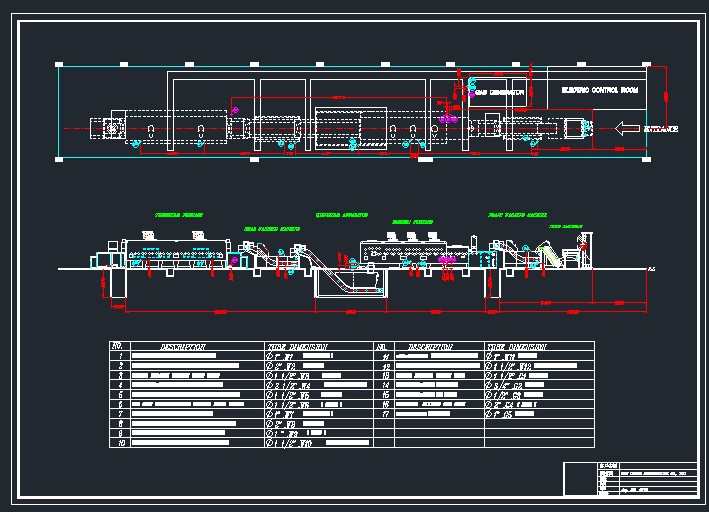The image size is (709, 512).
Task: Click the title block at the bottom right
Action: coord(630,479)
